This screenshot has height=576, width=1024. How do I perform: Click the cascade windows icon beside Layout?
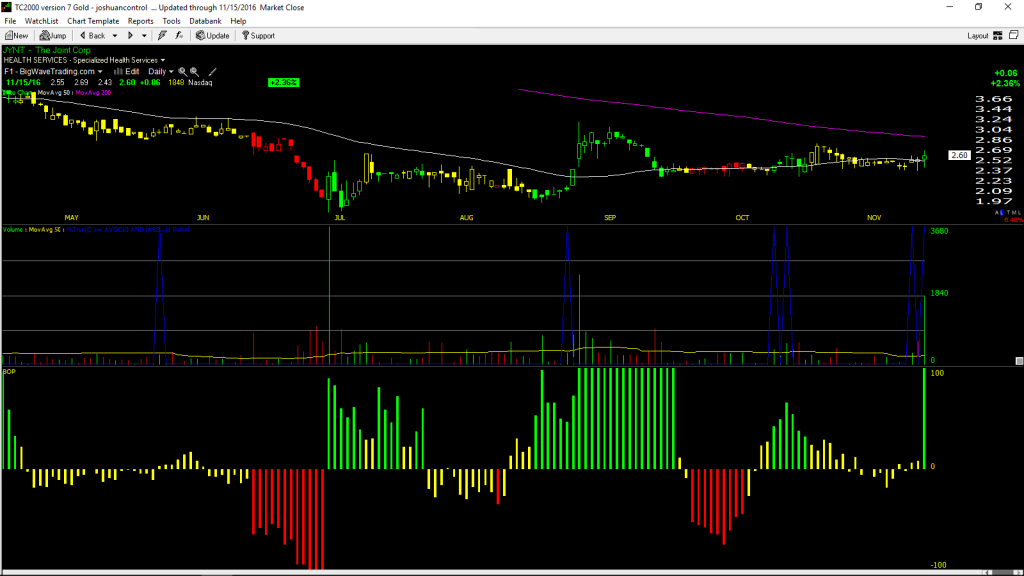click(x=1014, y=35)
